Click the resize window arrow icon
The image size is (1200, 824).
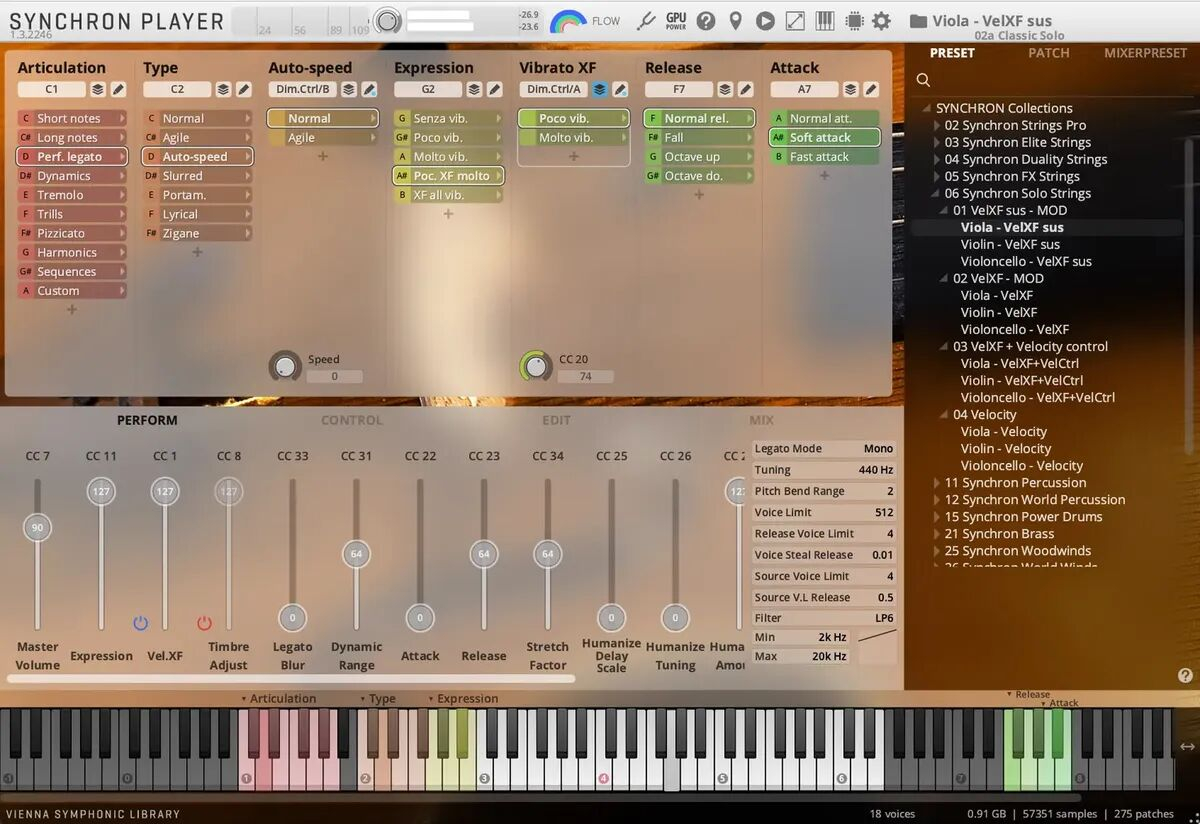[795, 20]
